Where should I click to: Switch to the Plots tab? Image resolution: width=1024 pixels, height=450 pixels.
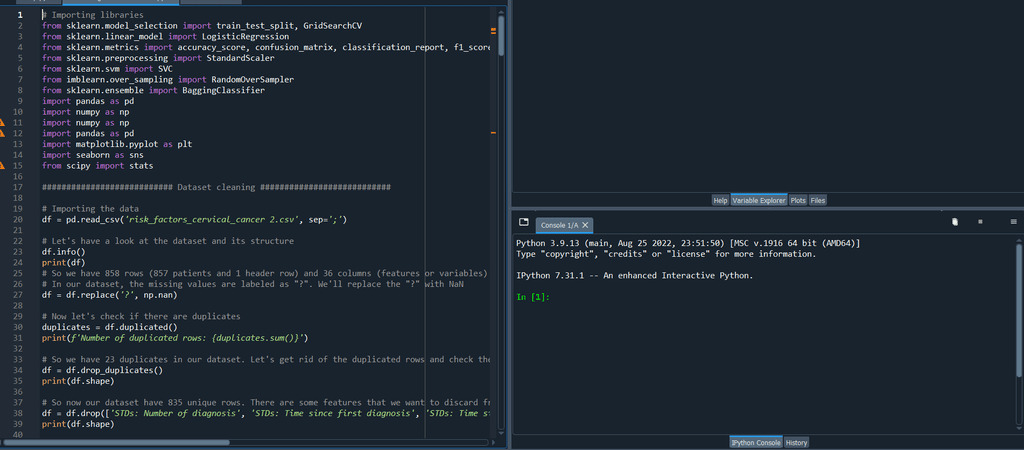(x=798, y=201)
